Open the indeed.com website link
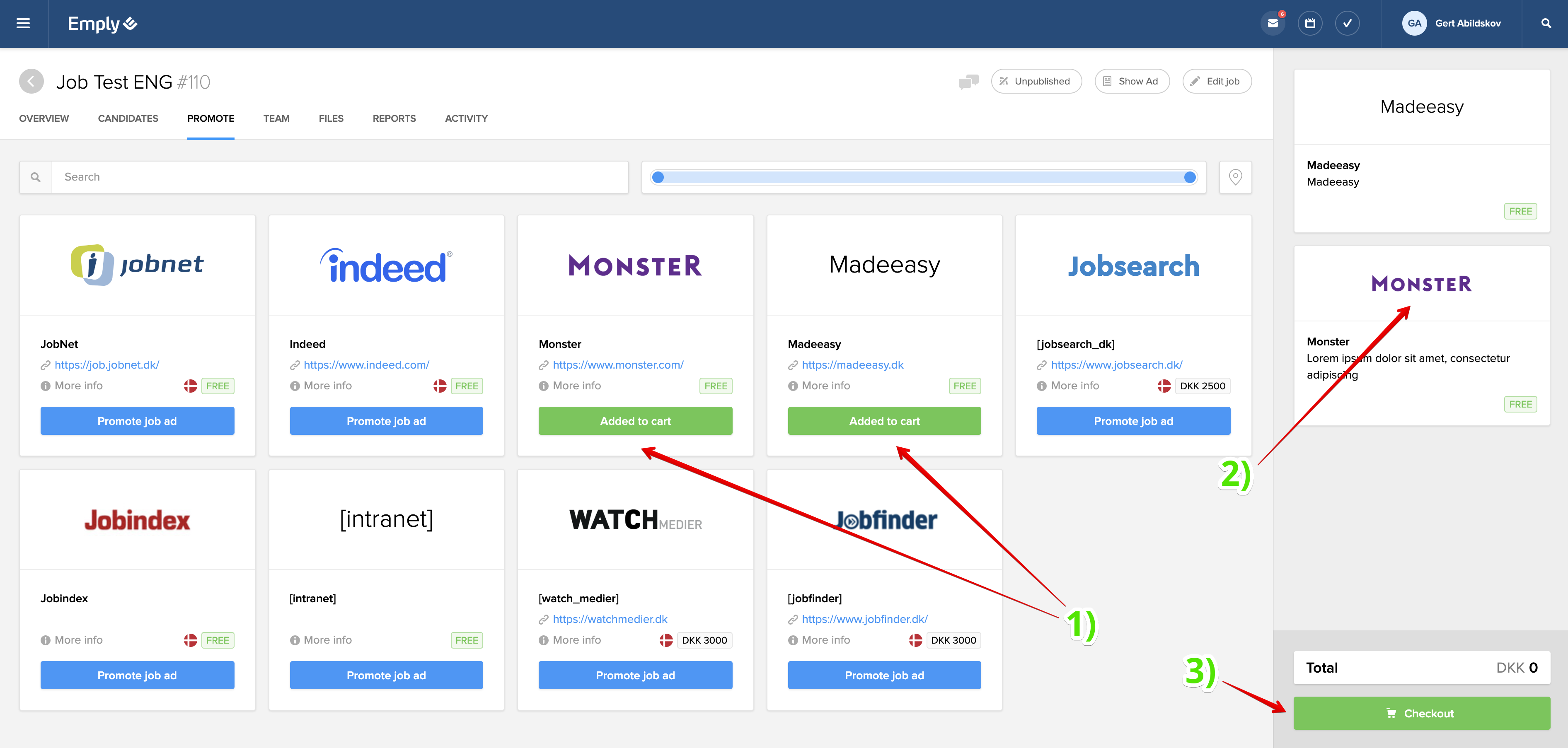 (366, 365)
